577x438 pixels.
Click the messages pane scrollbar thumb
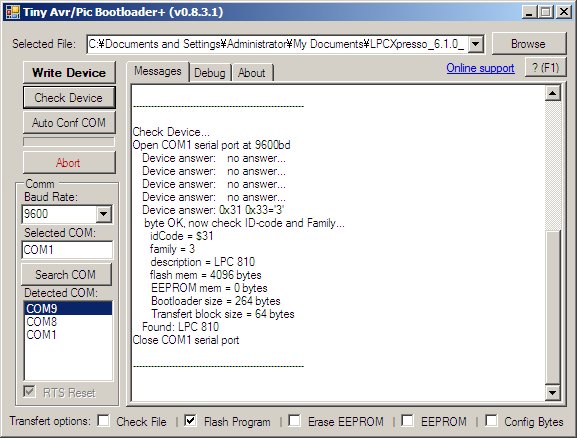click(552, 307)
